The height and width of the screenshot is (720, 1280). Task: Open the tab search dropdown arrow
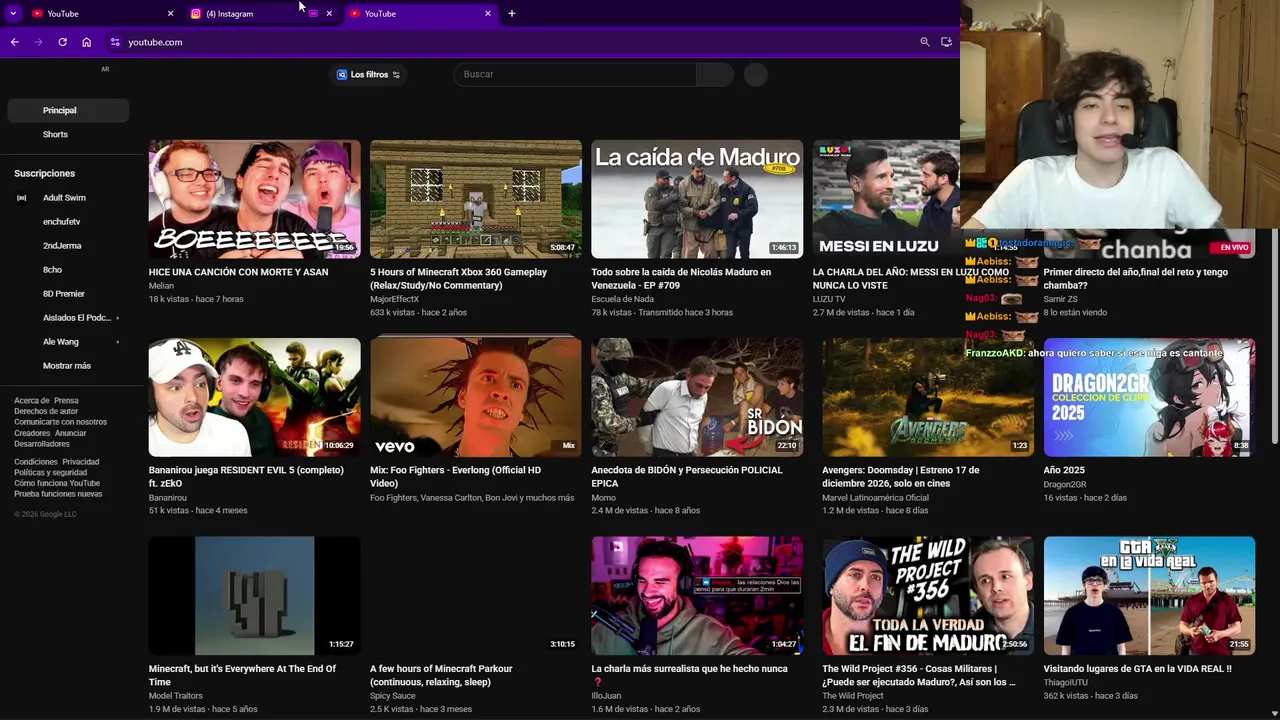(13, 13)
